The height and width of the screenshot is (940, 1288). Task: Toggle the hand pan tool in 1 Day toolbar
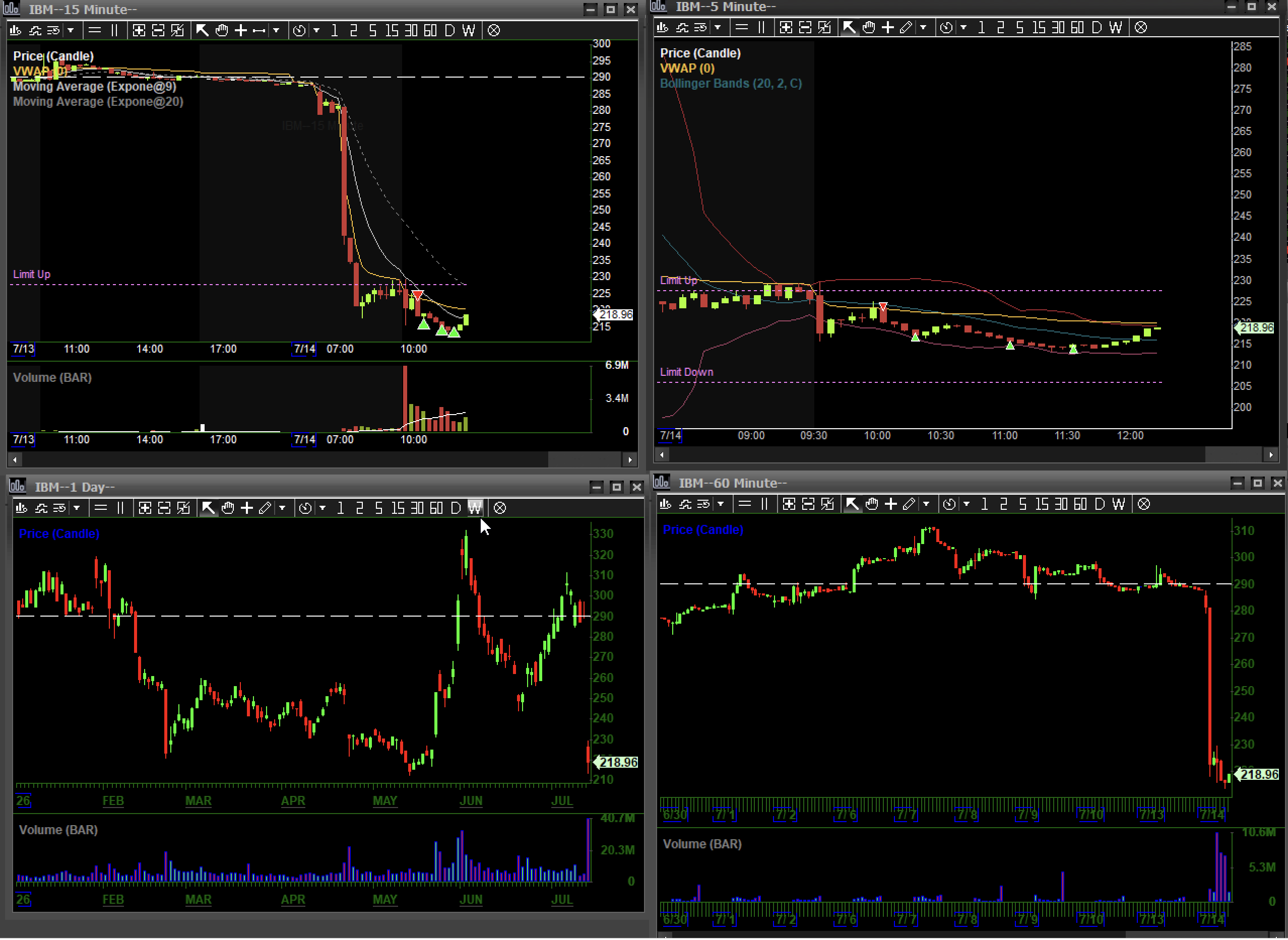click(x=228, y=508)
